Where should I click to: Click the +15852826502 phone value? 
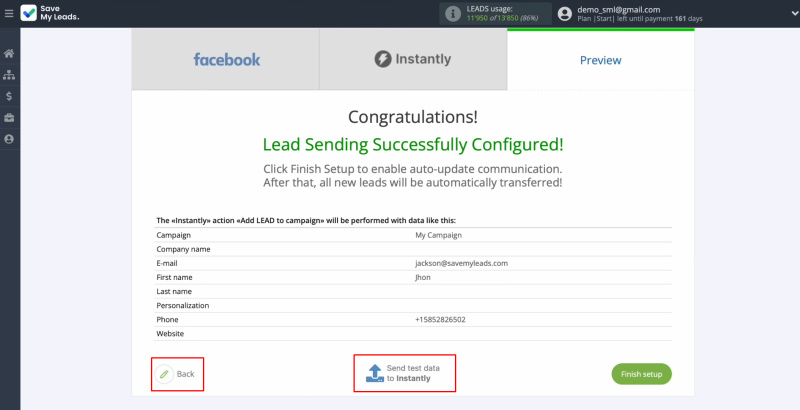tap(440, 319)
